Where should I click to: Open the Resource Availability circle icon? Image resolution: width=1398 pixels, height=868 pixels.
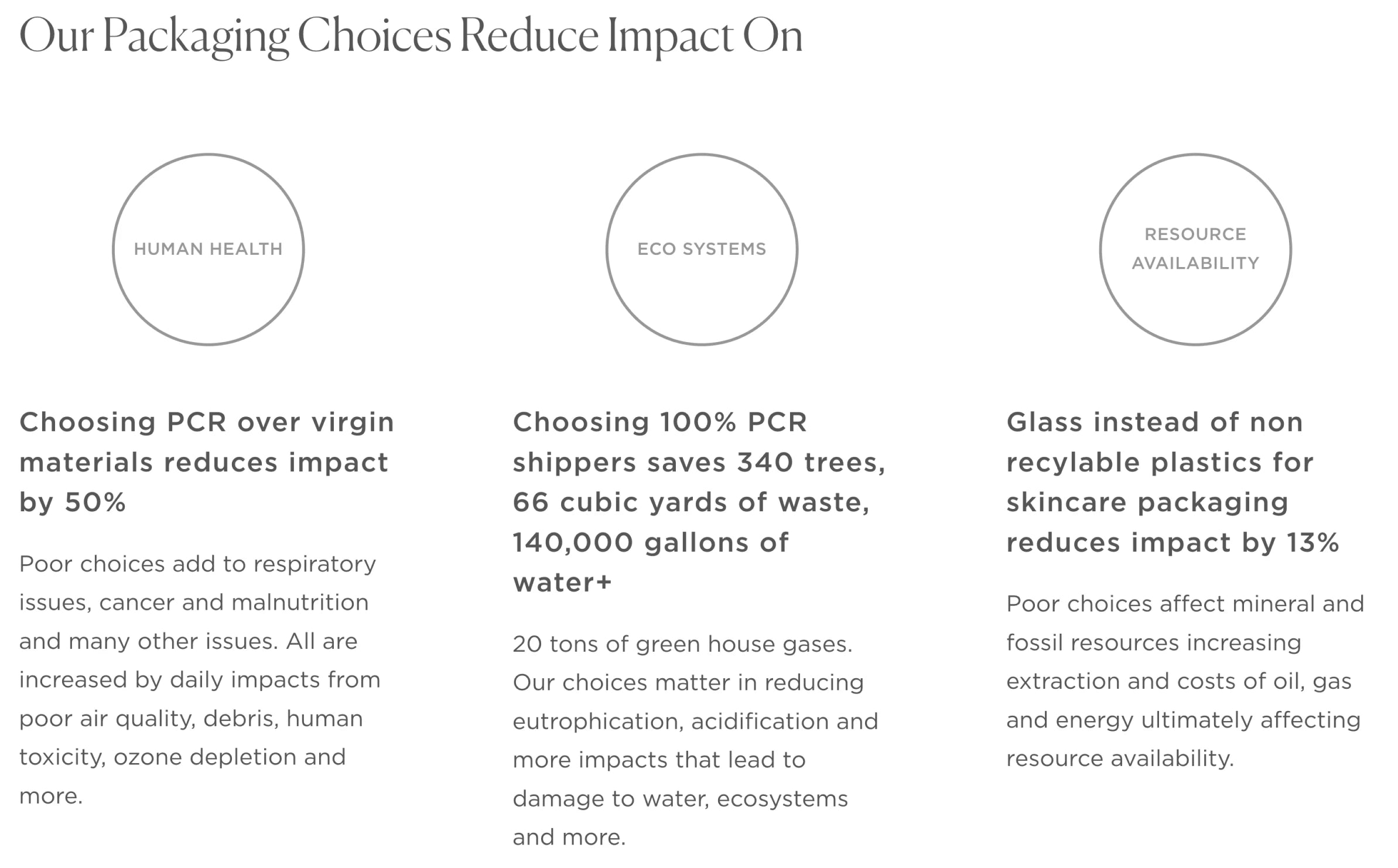pos(1195,250)
